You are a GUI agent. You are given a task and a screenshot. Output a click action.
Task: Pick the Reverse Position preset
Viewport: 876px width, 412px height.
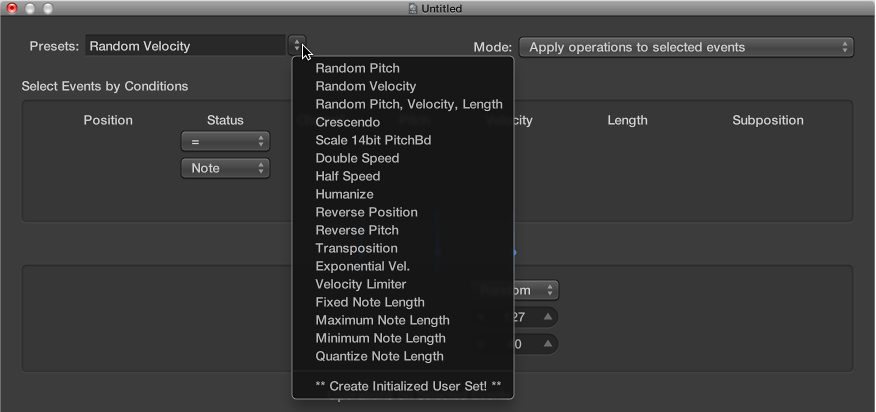click(x=403, y=212)
